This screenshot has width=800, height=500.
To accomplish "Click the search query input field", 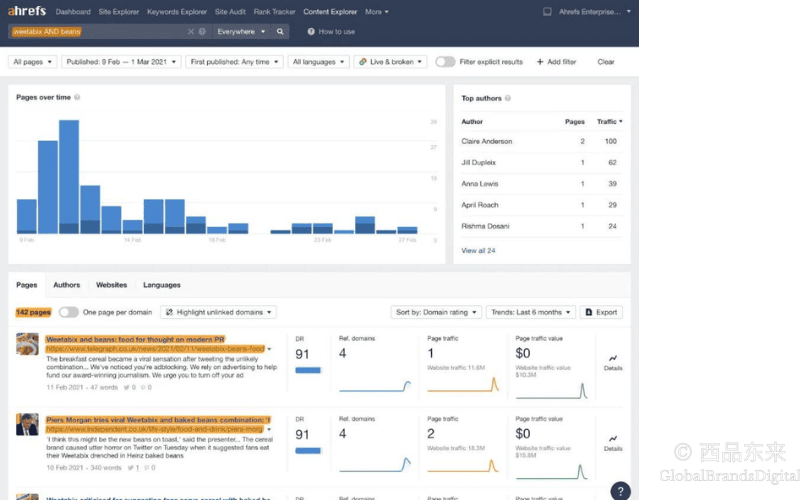I will click(108, 32).
